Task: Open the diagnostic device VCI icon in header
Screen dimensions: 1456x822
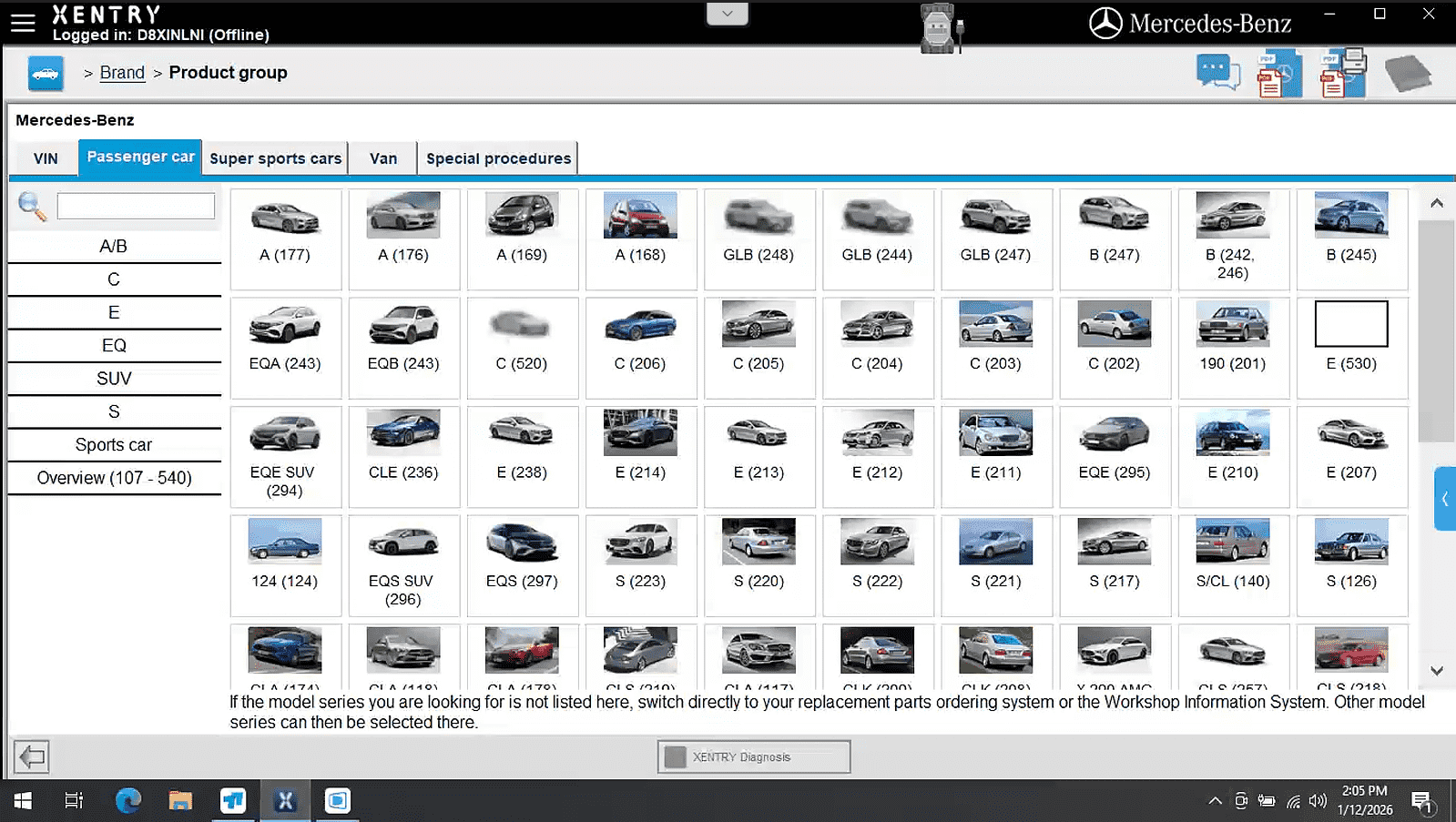Action: click(x=939, y=28)
